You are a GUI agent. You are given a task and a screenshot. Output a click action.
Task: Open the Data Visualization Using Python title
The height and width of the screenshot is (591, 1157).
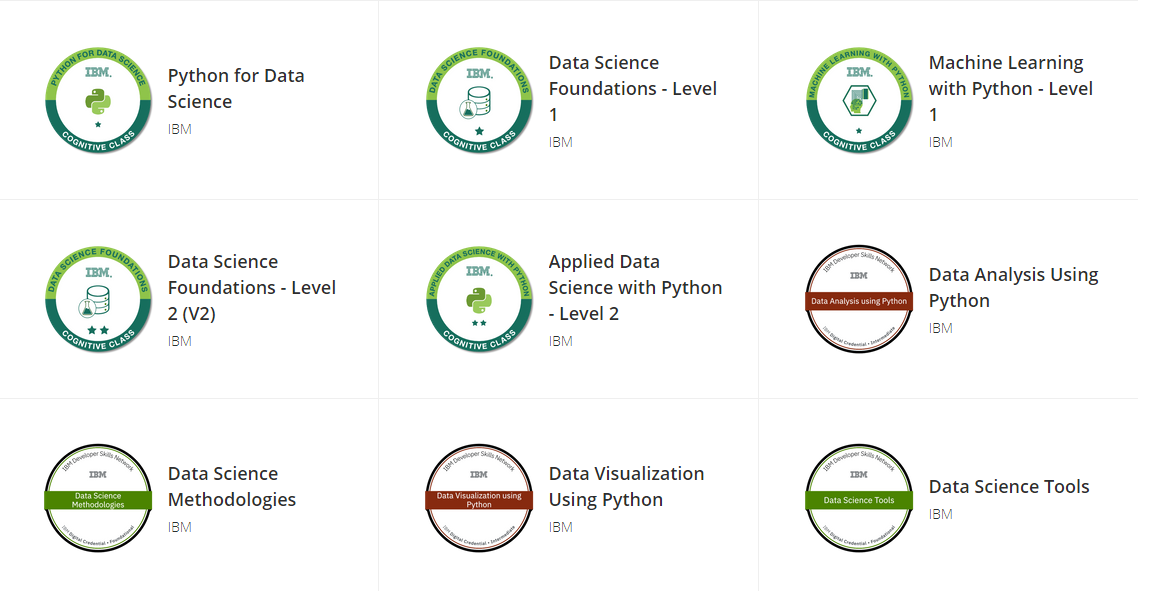626,487
